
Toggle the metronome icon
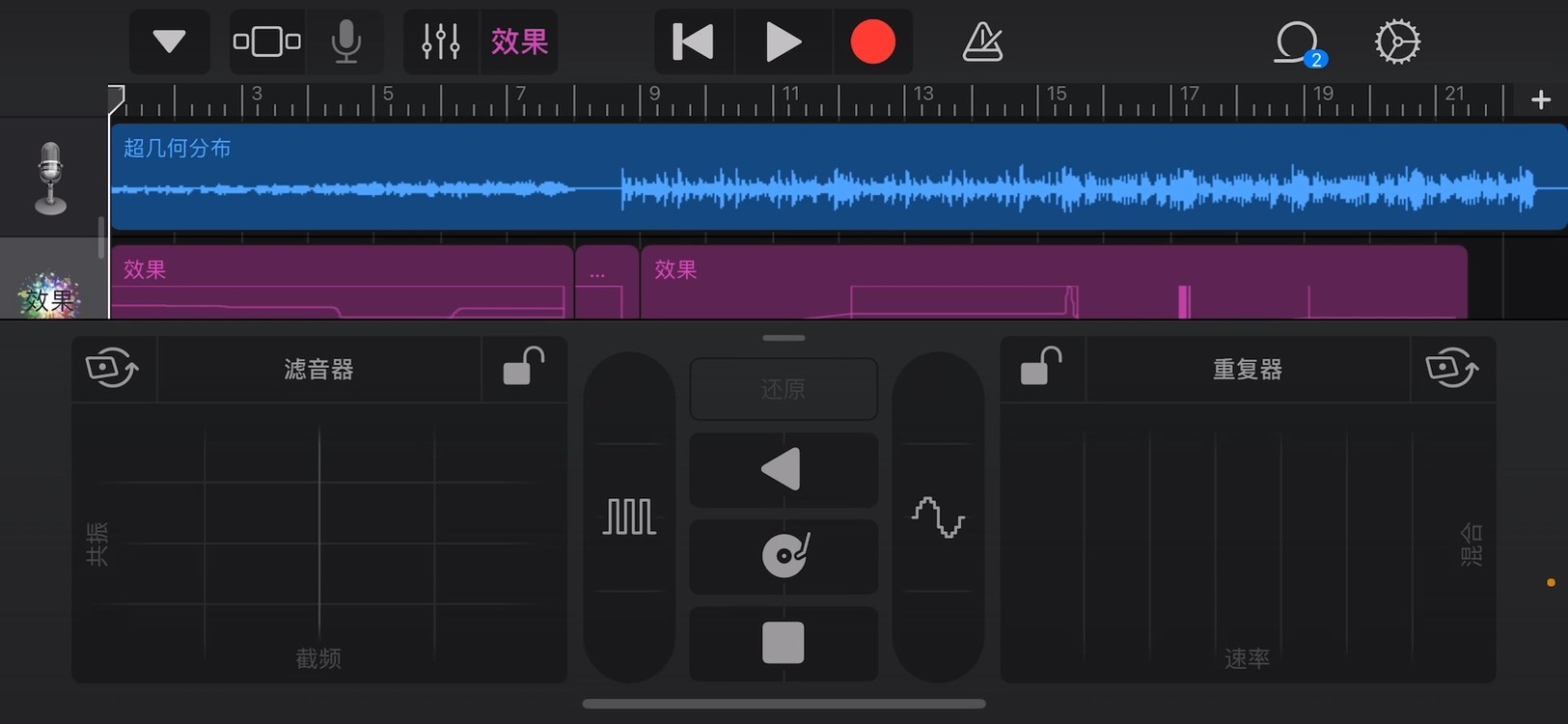coord(982,42)
